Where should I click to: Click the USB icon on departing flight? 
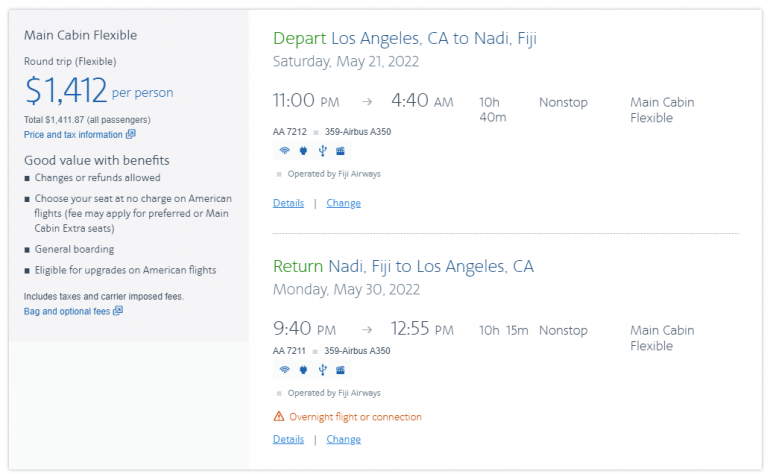point(321,151)
